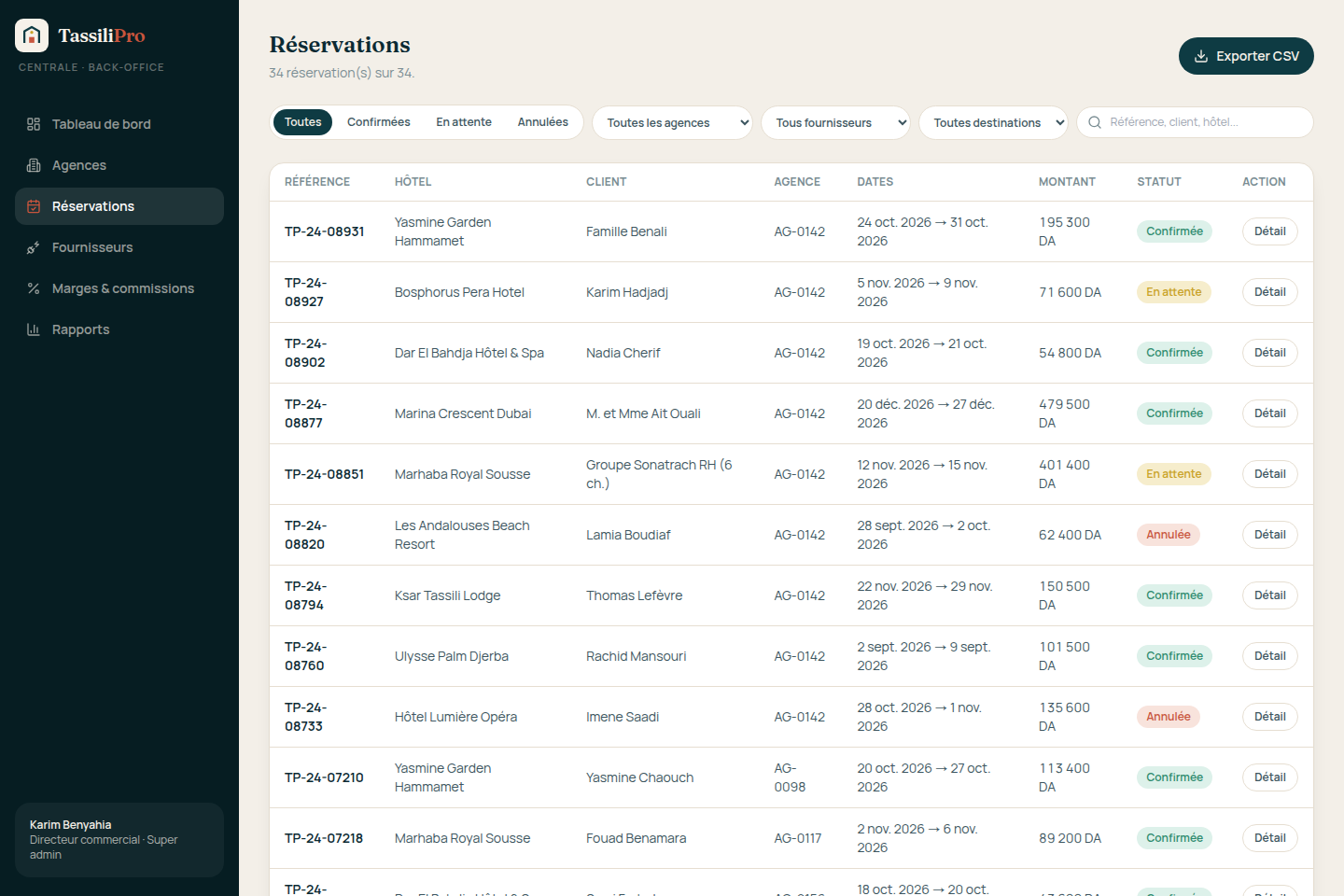Click the Confirmée badge for Famille Benali
Screen dimensions: 1344x896
pos(1174,231)
